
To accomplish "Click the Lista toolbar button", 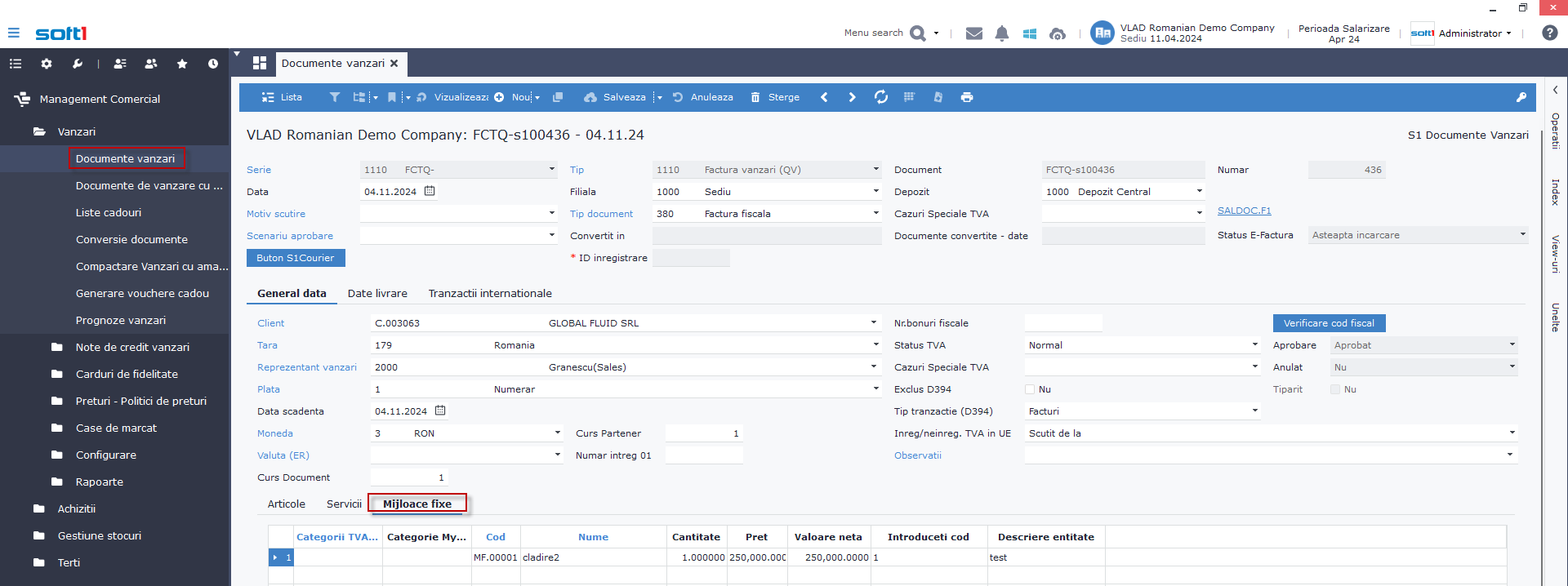I will [282, 97].
